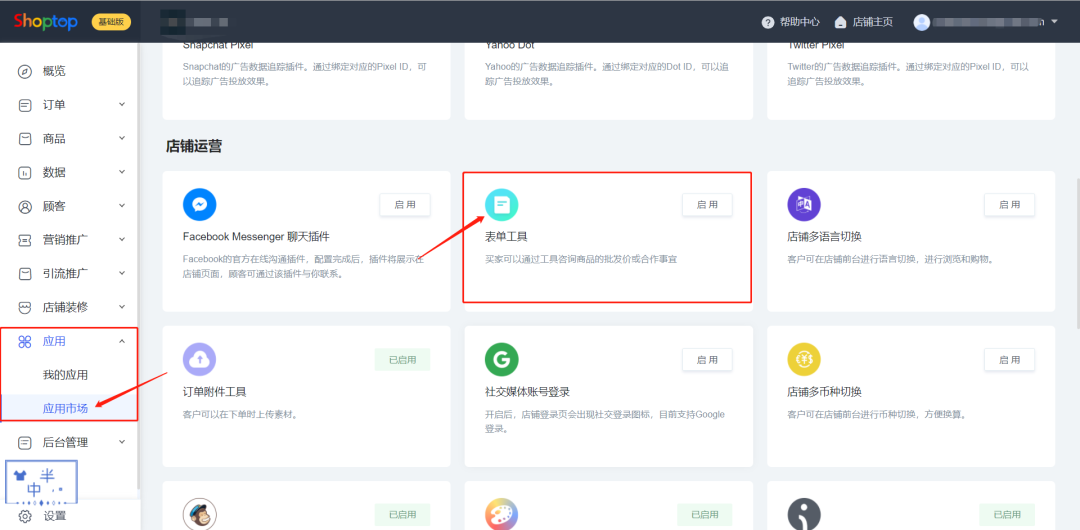Click the 店铺多语言切换 translate icon
The image size is (1080, 530).
coord(804,205)
